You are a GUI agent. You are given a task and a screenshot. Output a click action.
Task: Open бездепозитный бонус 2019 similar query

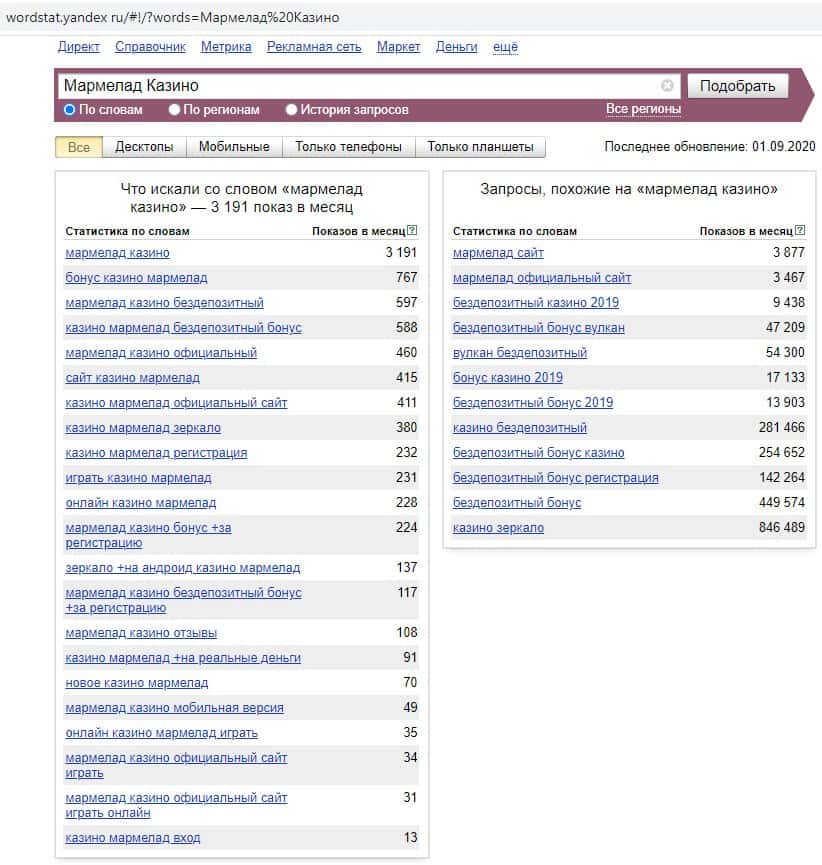click(x=533, y=403)
